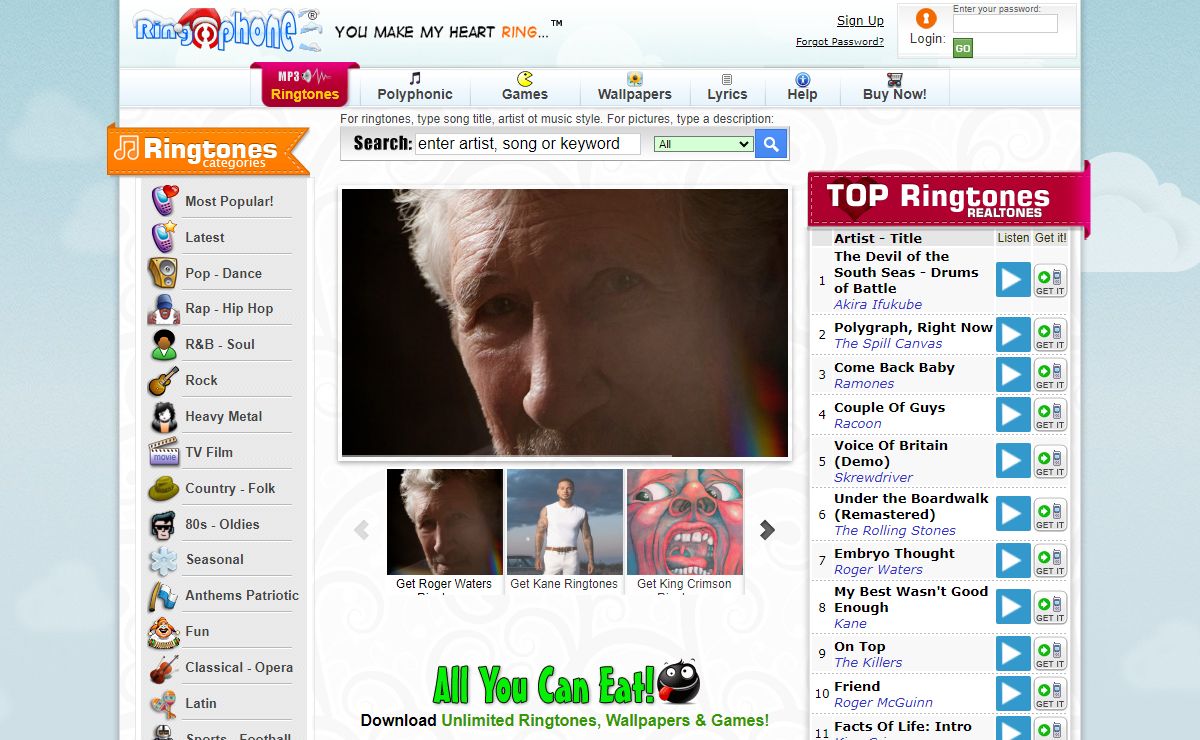Screen dimensions: 1200x740
Task: Click the Heavy Metal category icon
Action: pos(164,417)
